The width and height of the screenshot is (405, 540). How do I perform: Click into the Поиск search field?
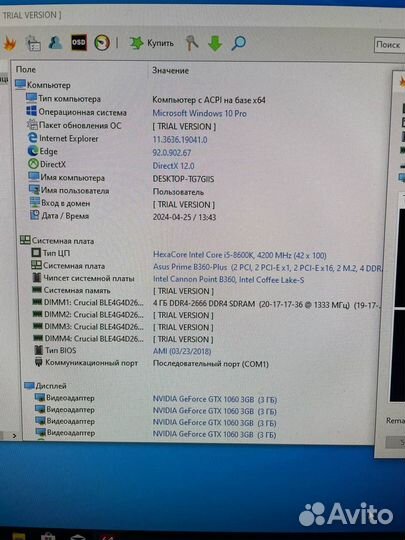[x=390, y=45]
